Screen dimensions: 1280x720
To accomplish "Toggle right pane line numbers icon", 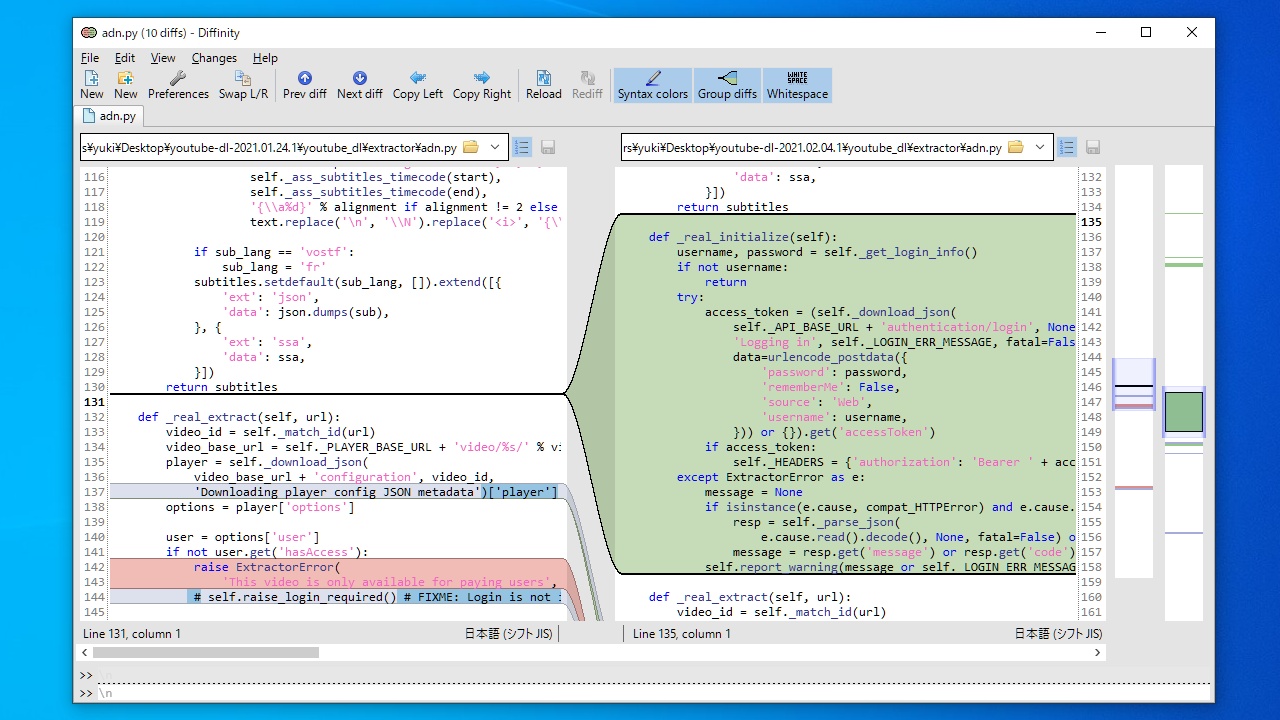I will [x=1067, y=147].
